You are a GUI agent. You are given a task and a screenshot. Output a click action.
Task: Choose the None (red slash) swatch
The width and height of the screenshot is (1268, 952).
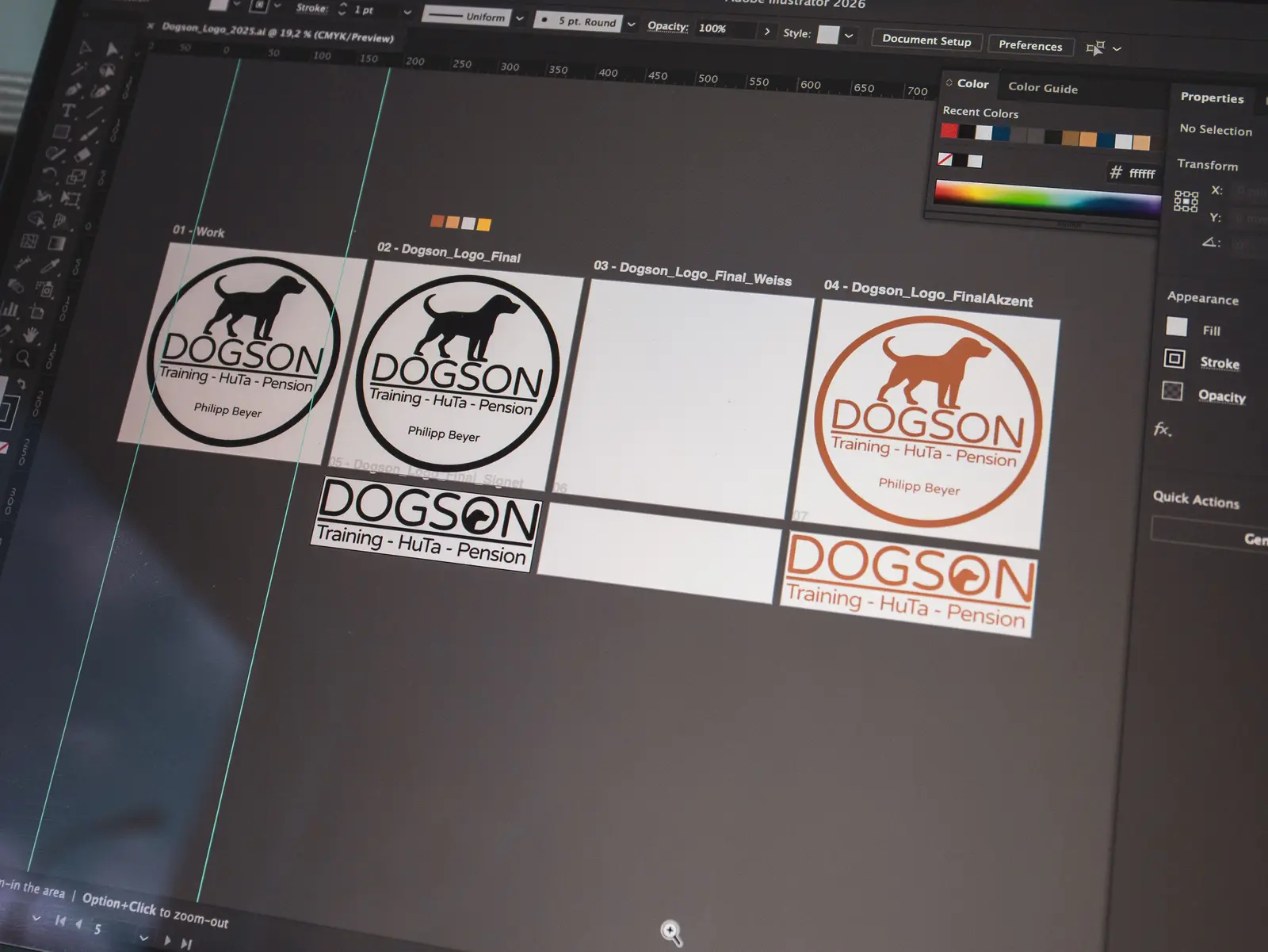945,159
